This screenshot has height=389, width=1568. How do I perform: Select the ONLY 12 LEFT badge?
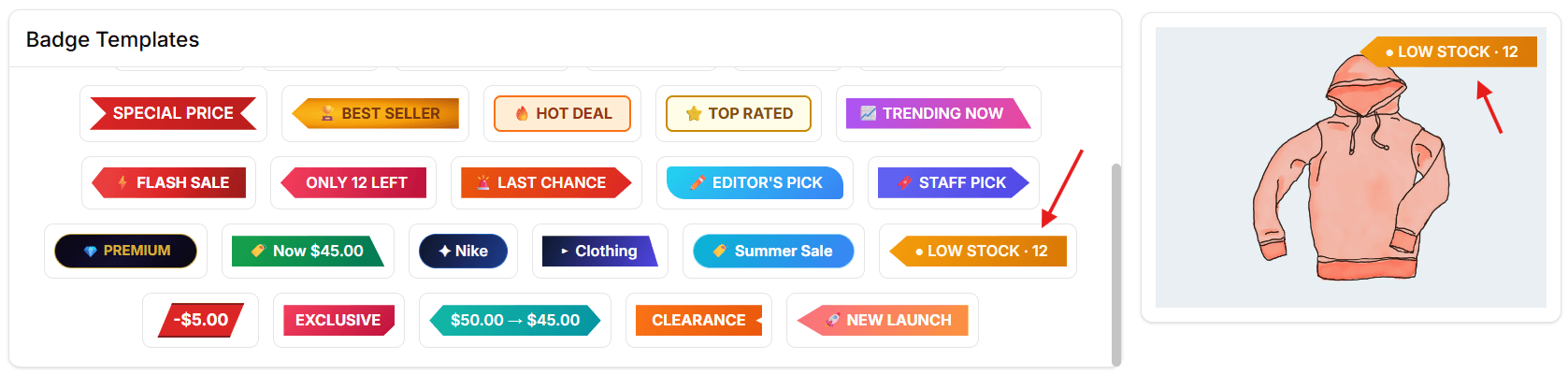[x=353, y=182]
